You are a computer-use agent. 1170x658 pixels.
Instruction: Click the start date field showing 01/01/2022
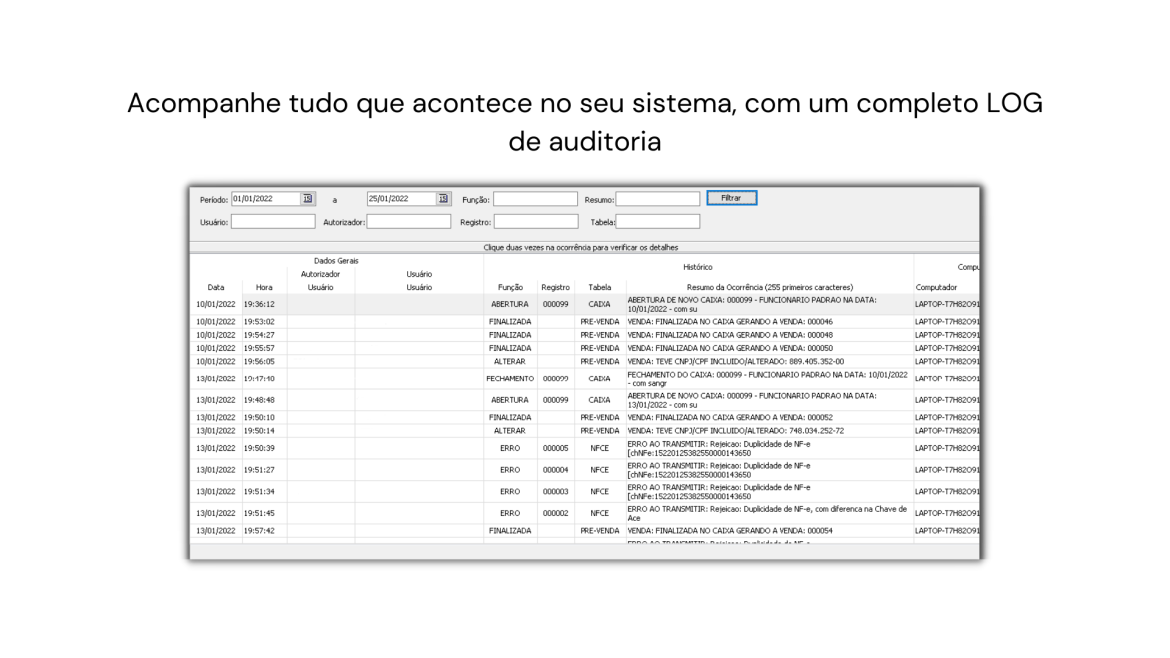(x=265, y=198)
